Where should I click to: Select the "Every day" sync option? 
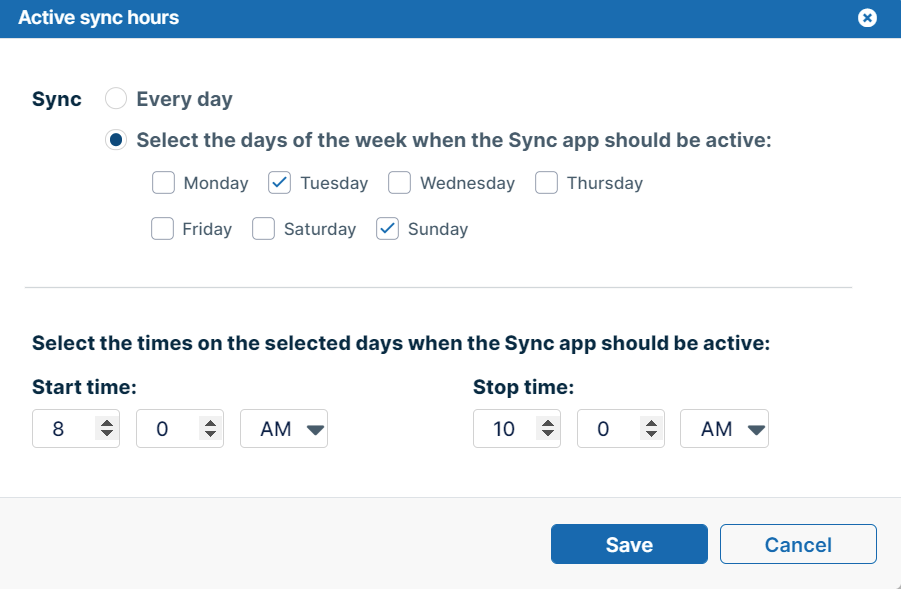pyautogui.click(x=115, y=98)
